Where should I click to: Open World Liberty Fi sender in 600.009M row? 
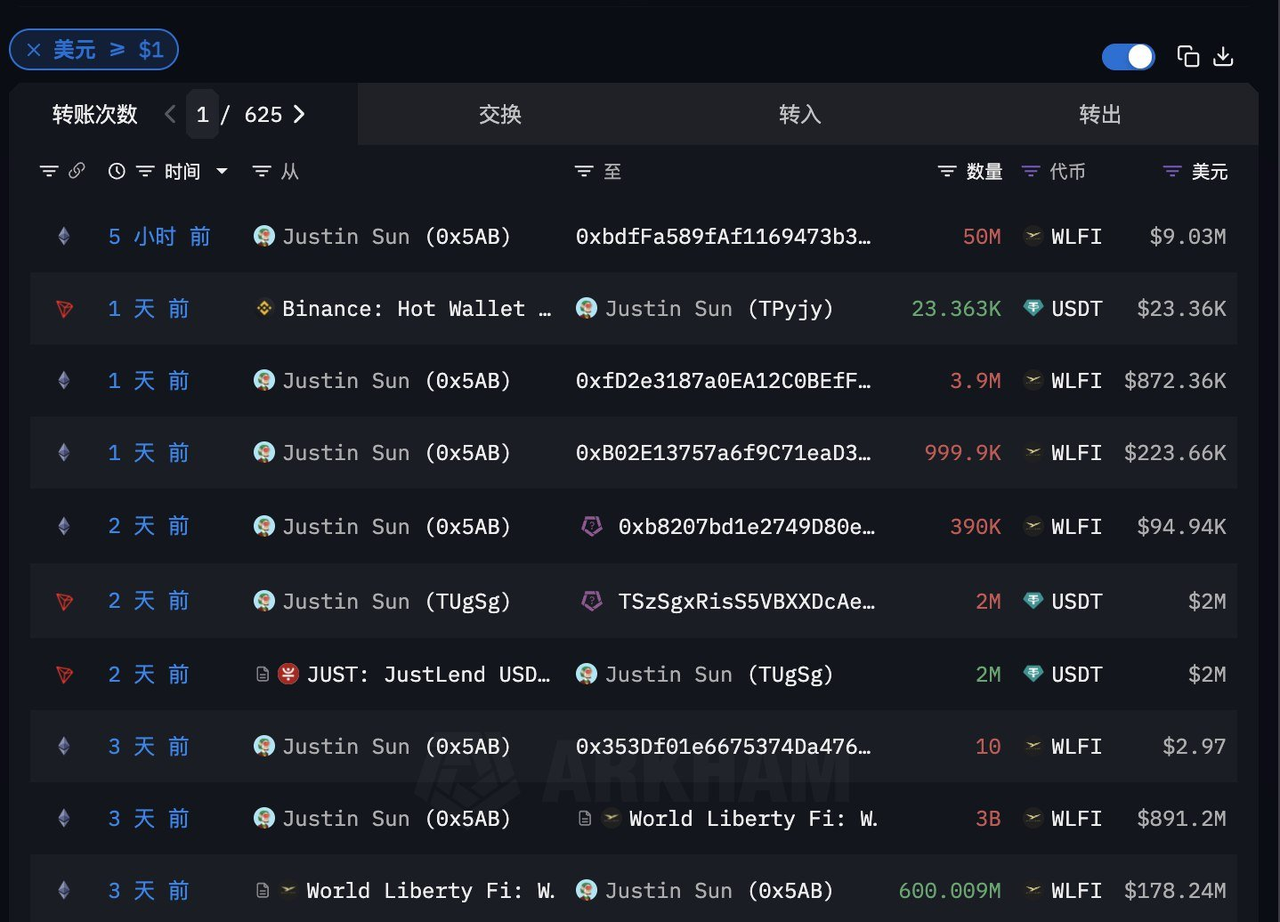tap(430, 891)
